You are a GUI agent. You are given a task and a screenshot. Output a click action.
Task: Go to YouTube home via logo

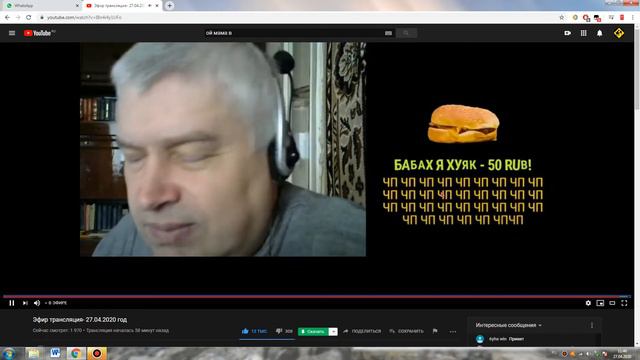pos(39,33)
